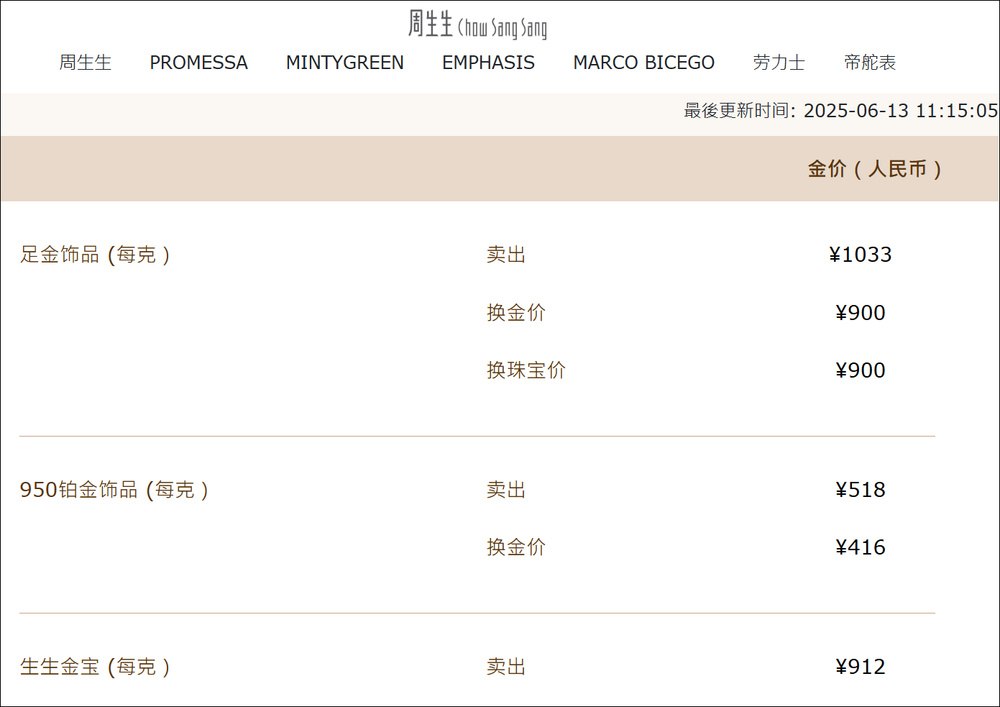Select MINTYGREEN in the navigation
The height and width of the screenshot is (707, 1000).
[x=344, y=62]
